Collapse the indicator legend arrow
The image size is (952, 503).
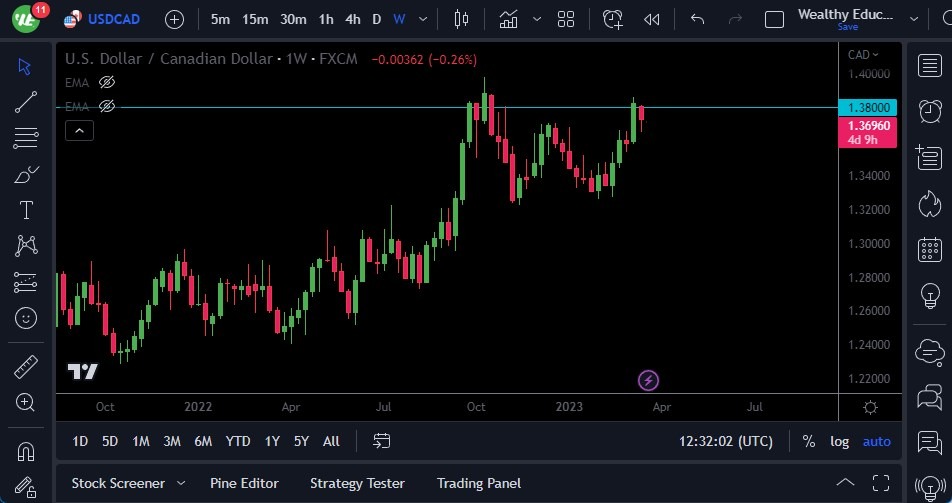point(80,130)
